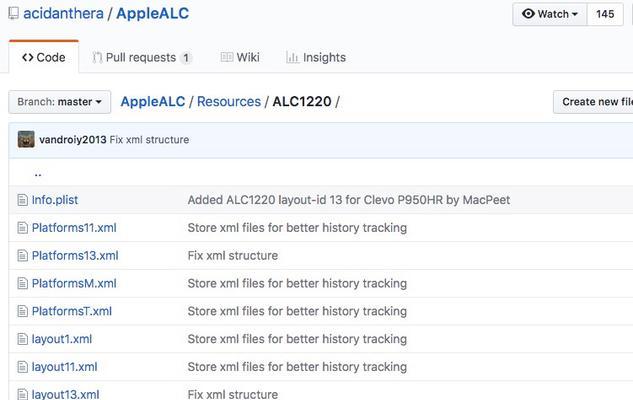This screenshot has width=633, height=400.
Task: Click the Wiki book icon
Action: [226, 57]
